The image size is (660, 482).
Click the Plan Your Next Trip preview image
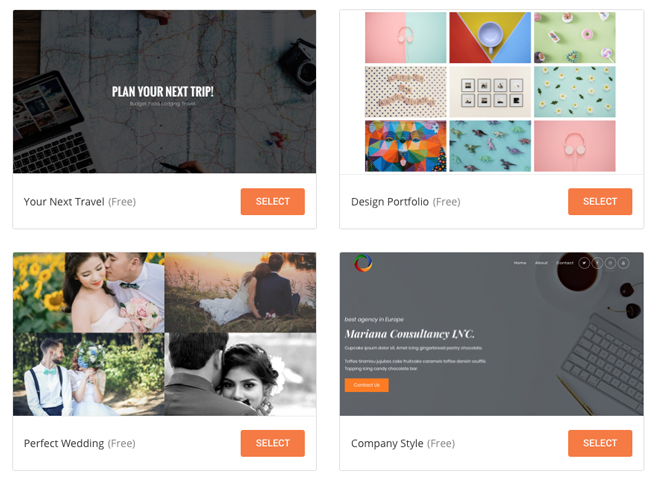(165, 92)
